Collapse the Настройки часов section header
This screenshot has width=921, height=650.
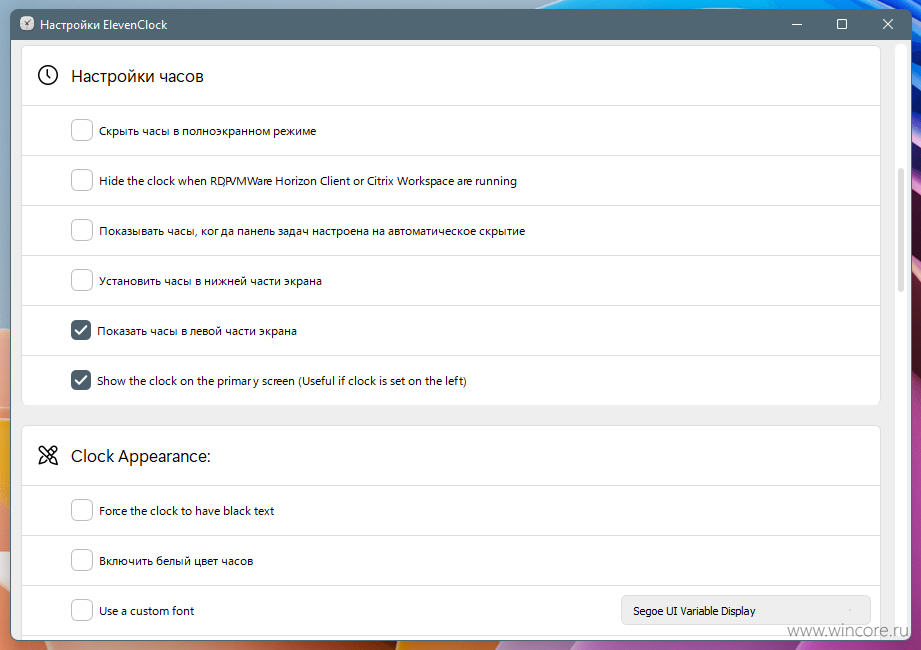coord(451,76)
